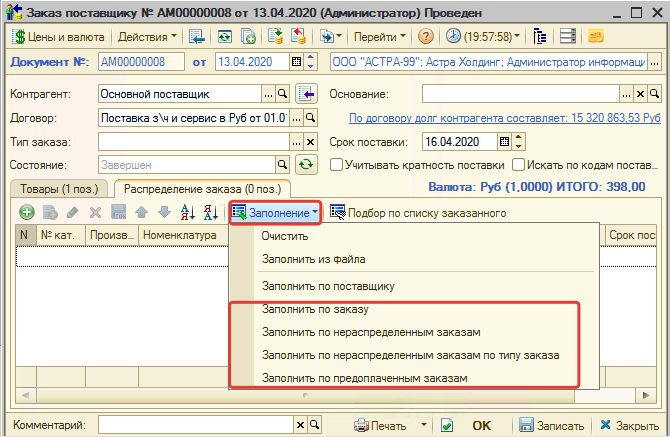Open Контрагент with magnifier icon
The width and height of the screenshot is (670, 437).
click(282, 94)
